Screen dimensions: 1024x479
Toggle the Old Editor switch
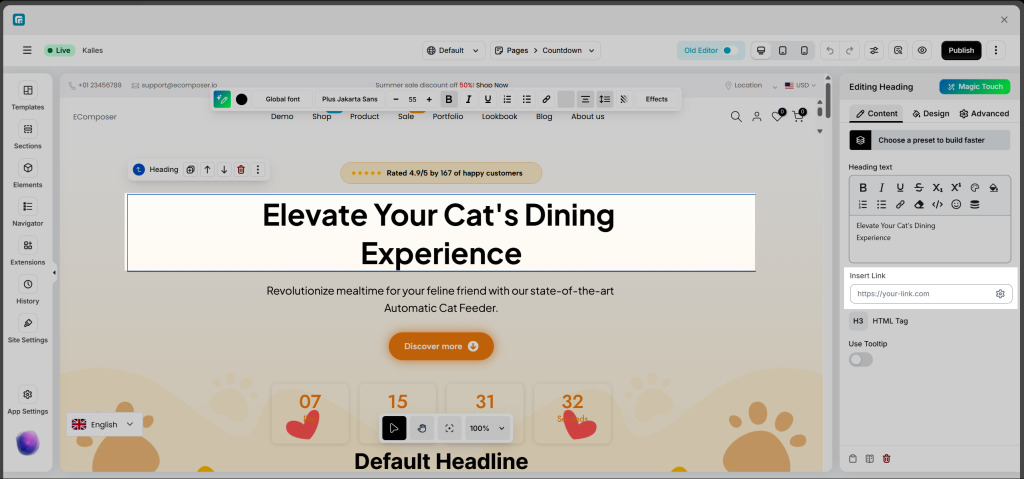coord(727,50)
